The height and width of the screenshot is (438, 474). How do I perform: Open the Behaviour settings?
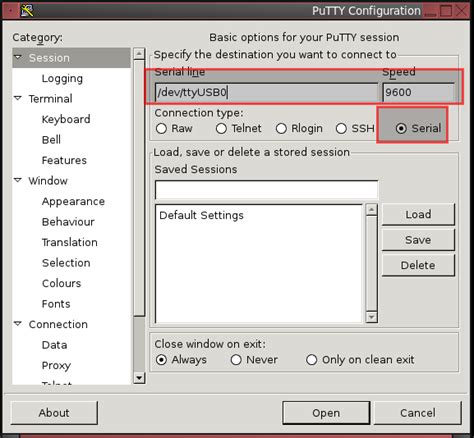(68, 222)
